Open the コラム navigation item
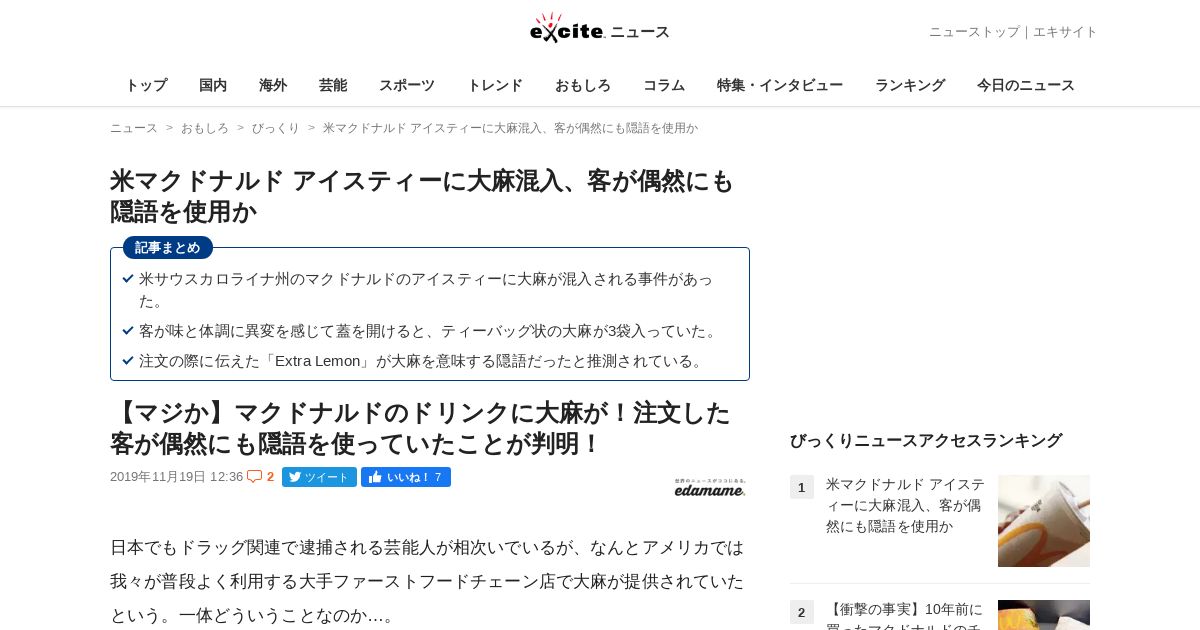Viewport: 1200px width, 630px height. click(x=664, y=85)
